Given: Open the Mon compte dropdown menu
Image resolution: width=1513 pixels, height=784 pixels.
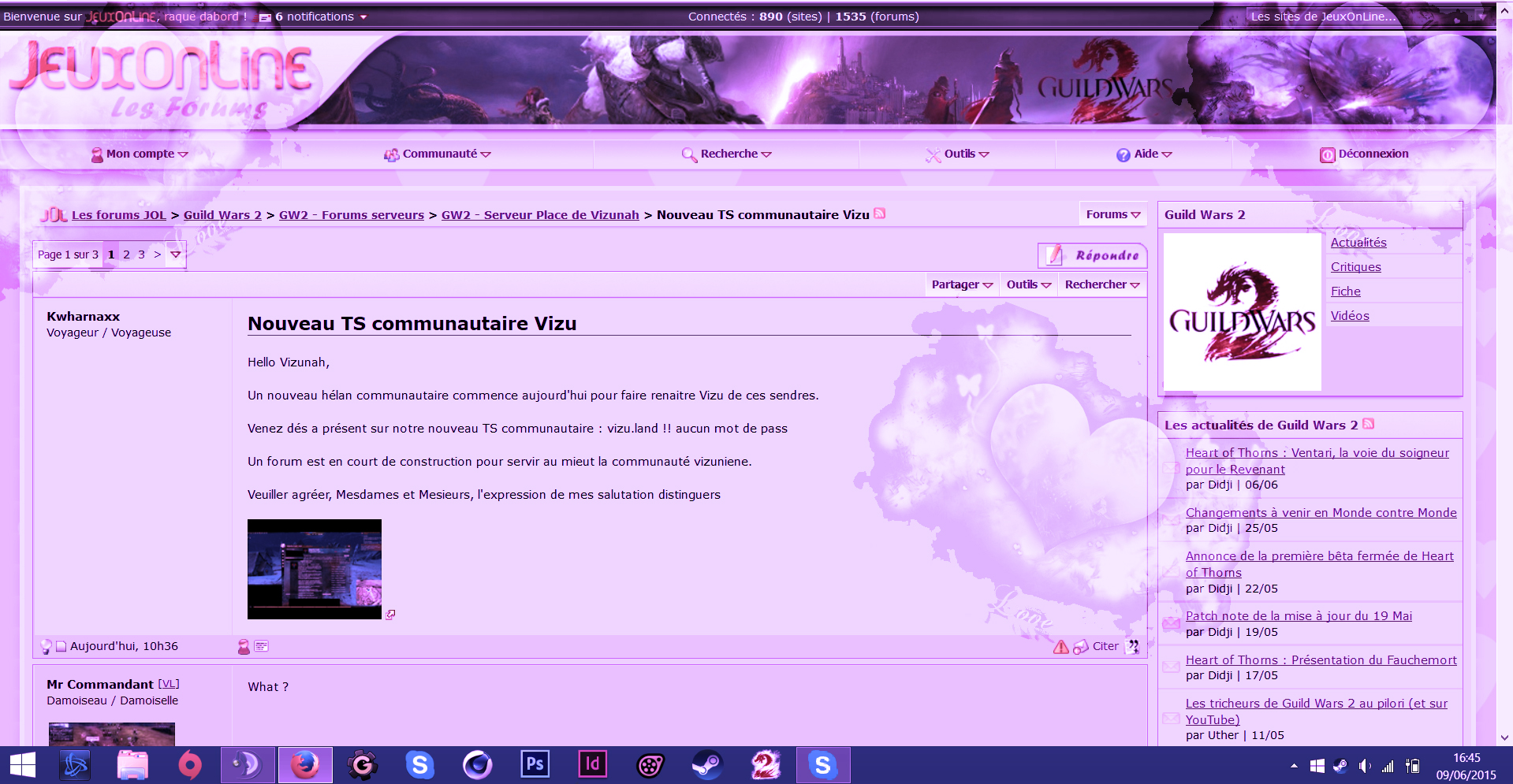Looking at the screenshot, I should click(x=140, y=154).
